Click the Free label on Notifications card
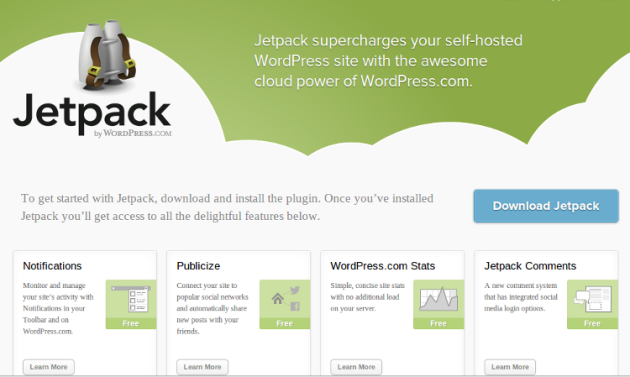The image size is (630, 377). tap(131, 324)
